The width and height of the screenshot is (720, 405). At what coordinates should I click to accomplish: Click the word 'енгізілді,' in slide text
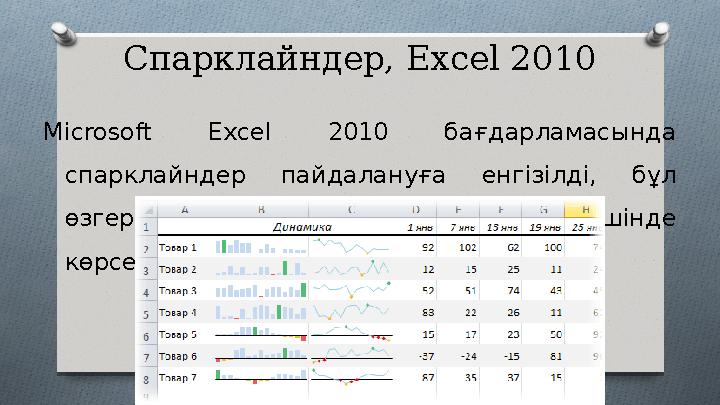538,175
